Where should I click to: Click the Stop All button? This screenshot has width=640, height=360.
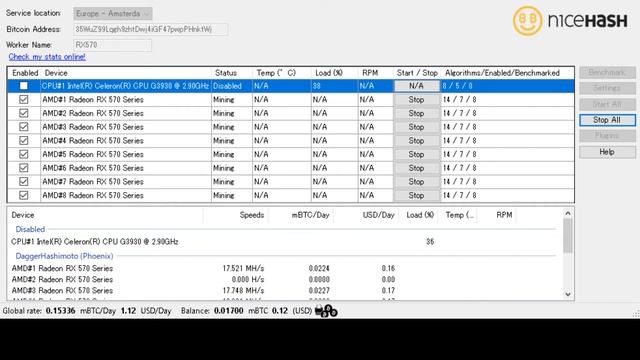(x=607, y=120)
